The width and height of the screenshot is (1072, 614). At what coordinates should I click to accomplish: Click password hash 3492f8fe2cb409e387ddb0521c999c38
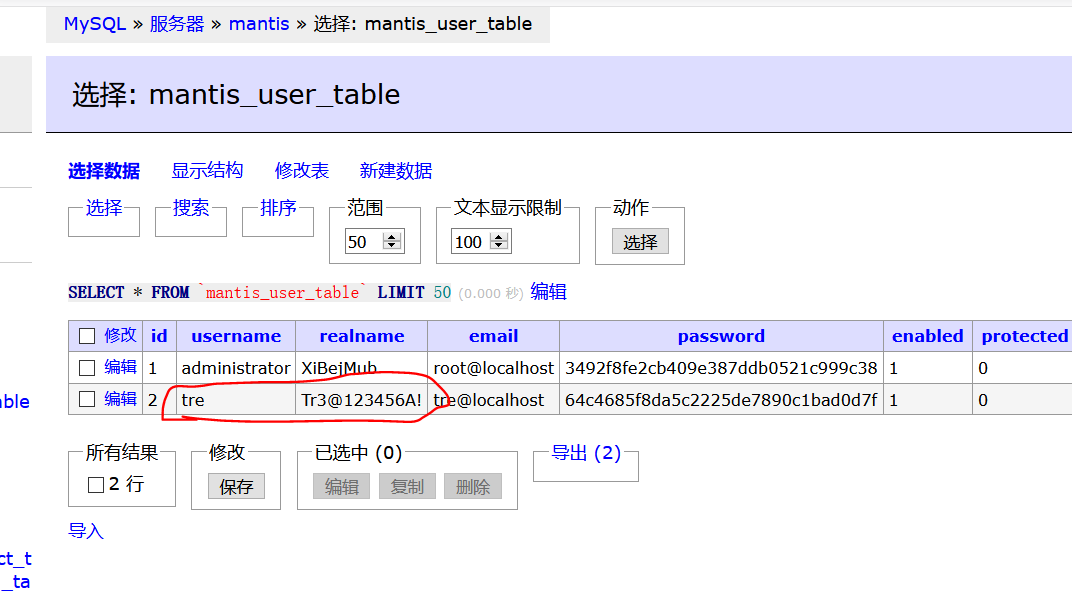point(721,368)
